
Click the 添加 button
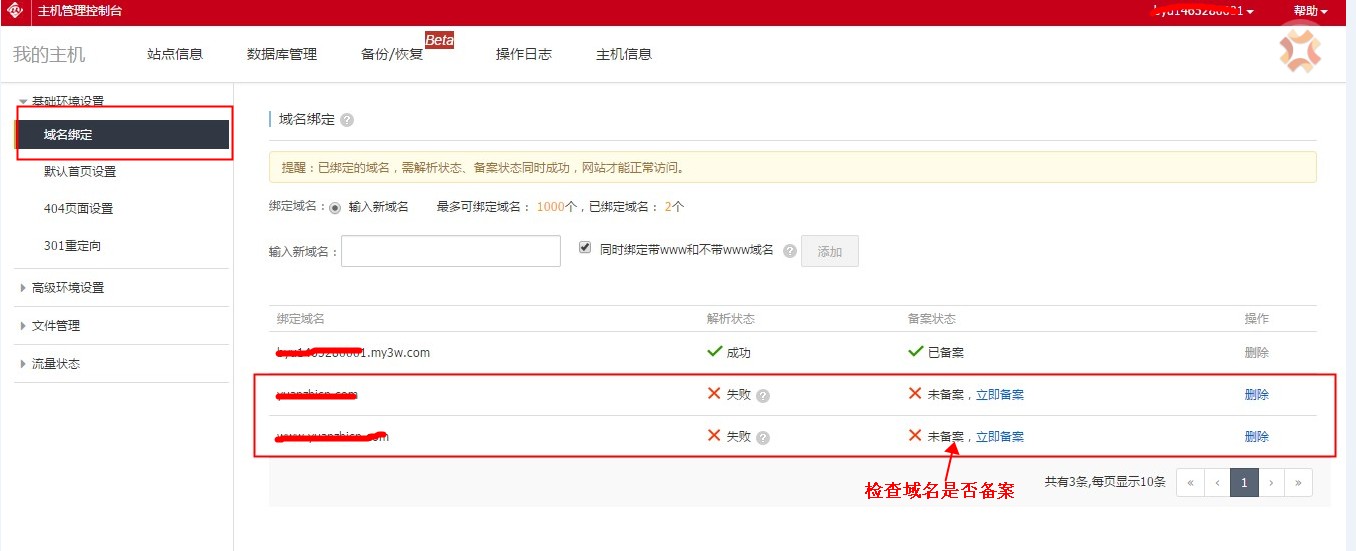tap(829, 251)
